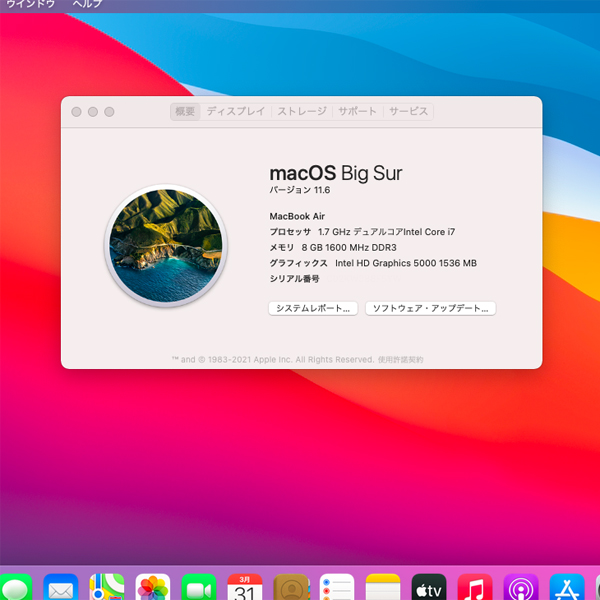Open the Music app from the Dock
The height and width of the screenshot is (600, 600).
click(x=475, y=588)
